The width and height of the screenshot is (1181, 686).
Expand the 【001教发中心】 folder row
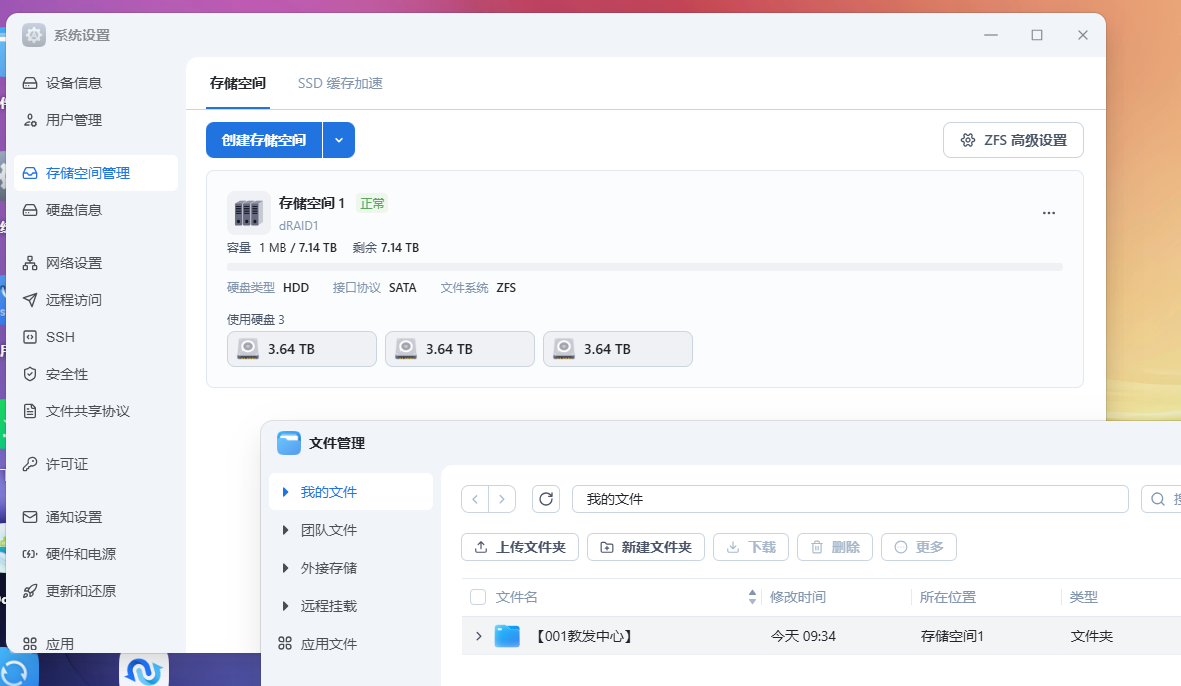coord(478,636)
